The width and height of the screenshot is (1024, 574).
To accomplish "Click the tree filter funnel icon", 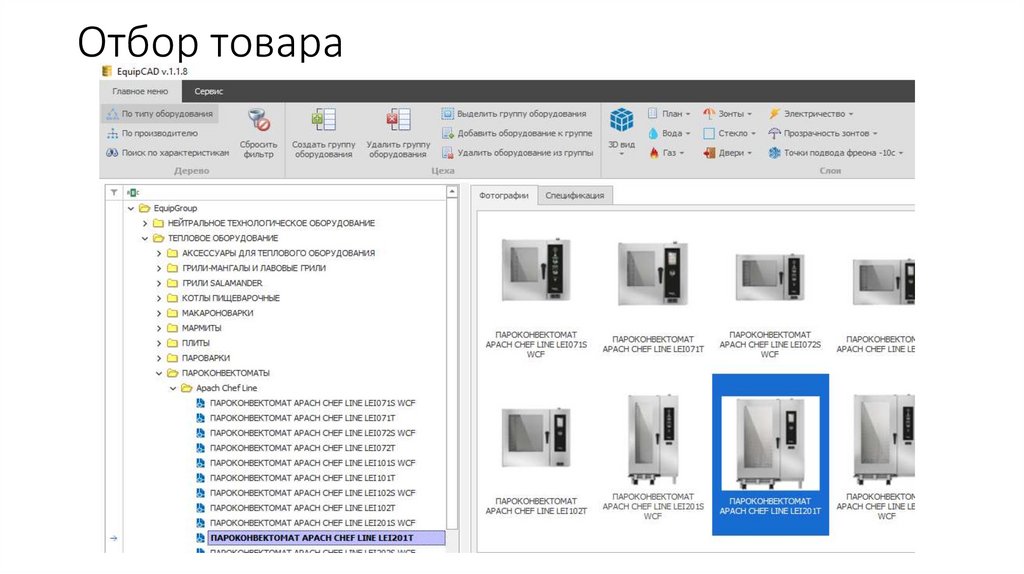I will click(x=114, y=193).
